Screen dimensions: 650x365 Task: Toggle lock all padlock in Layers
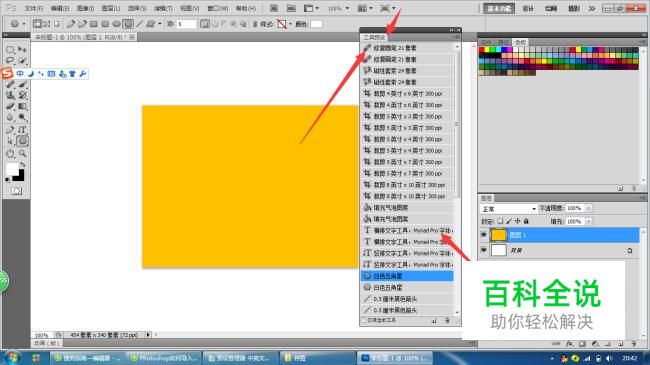coord(526,221)
